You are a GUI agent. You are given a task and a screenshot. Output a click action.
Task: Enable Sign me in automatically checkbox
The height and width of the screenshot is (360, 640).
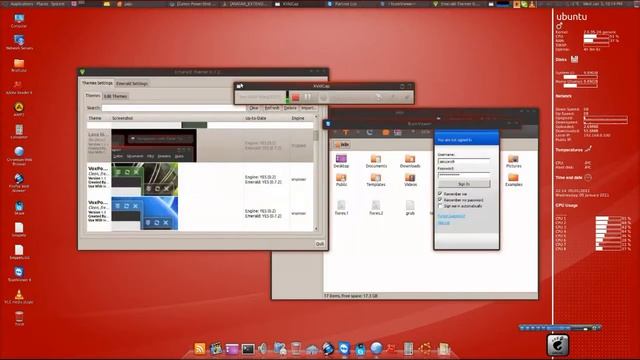pos(440,206)
